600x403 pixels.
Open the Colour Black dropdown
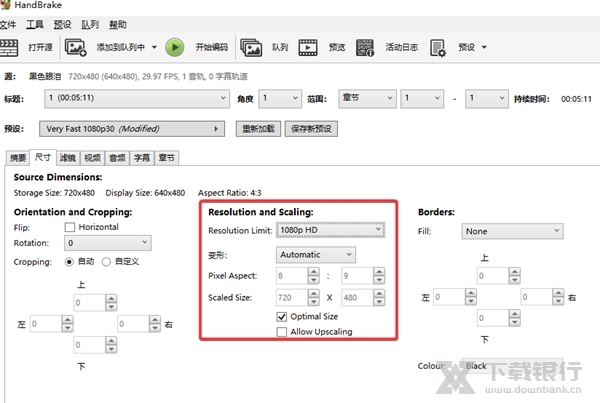coord(512,366)
